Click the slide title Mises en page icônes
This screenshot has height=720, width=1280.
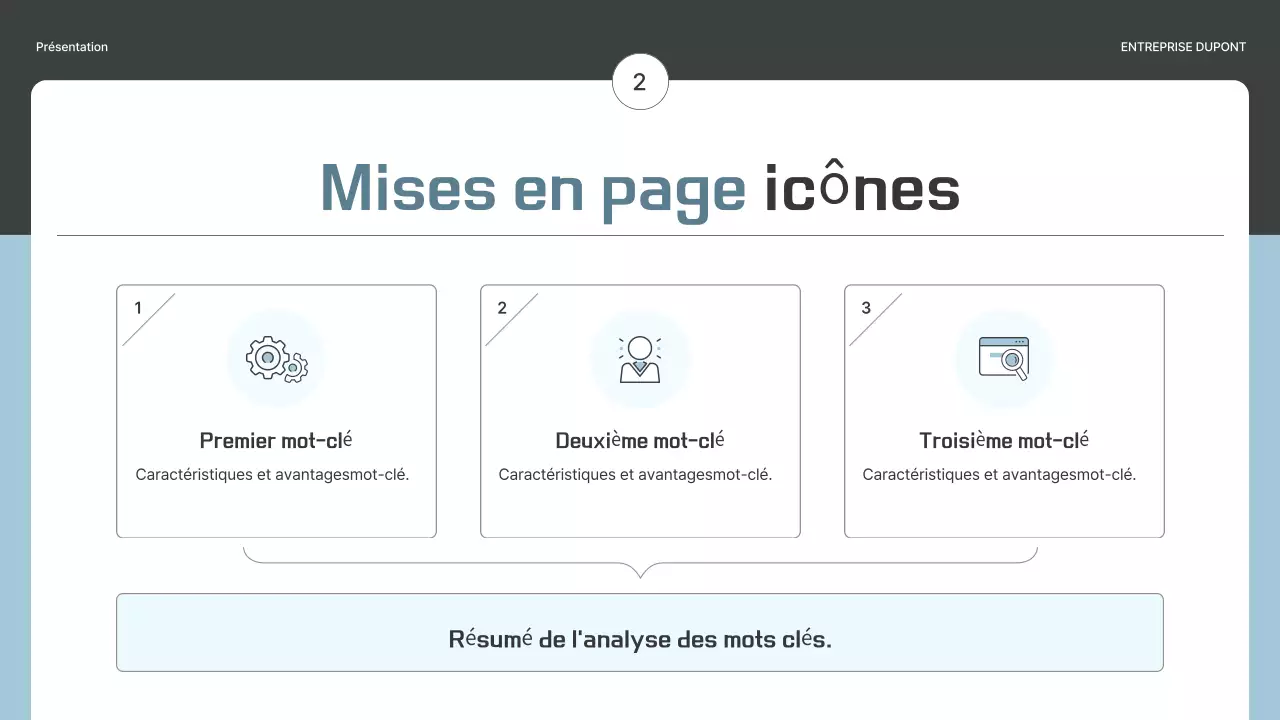[x=640, y=188]
